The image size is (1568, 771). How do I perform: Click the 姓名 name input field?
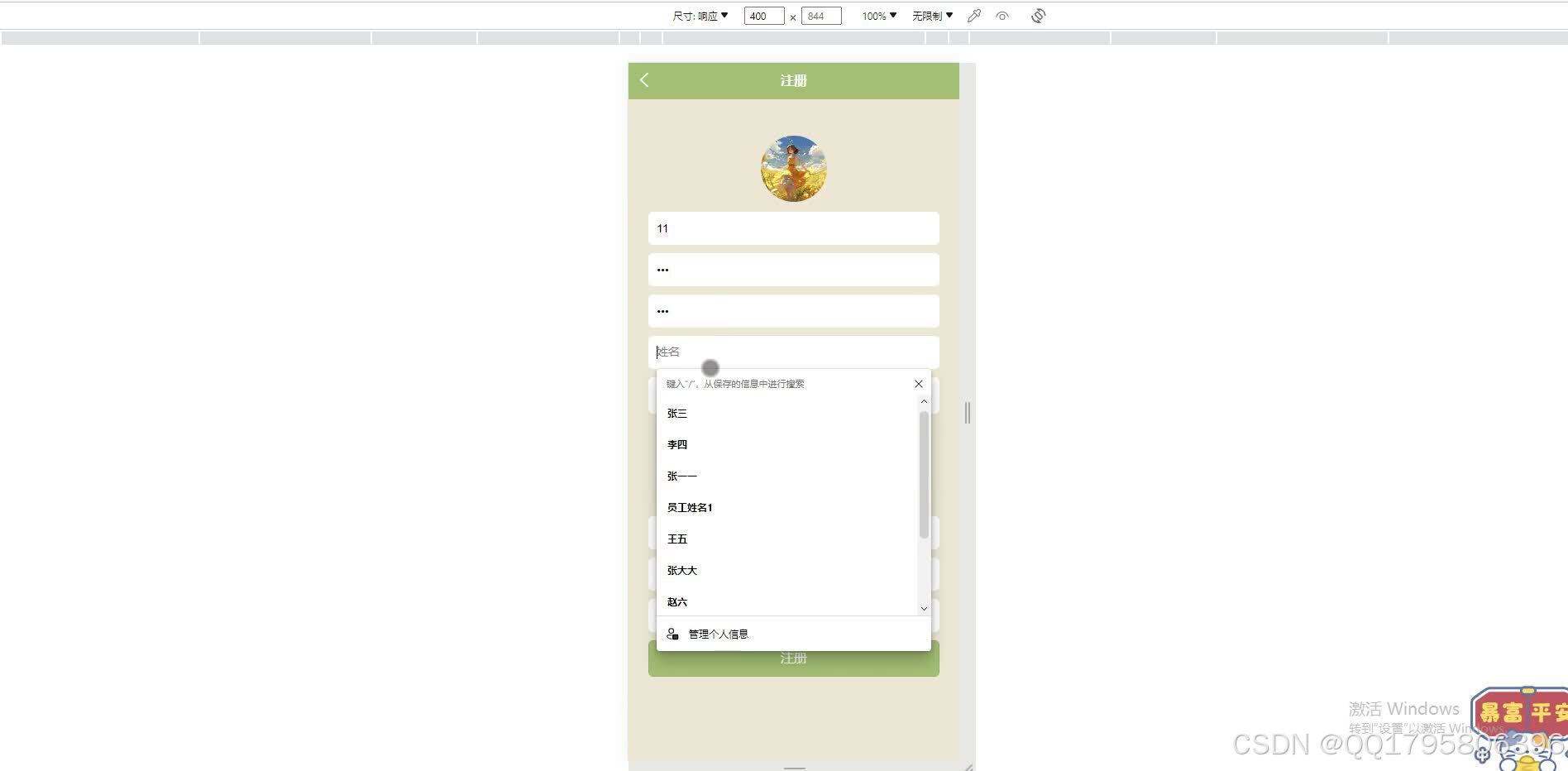click(x=793, y=352)
